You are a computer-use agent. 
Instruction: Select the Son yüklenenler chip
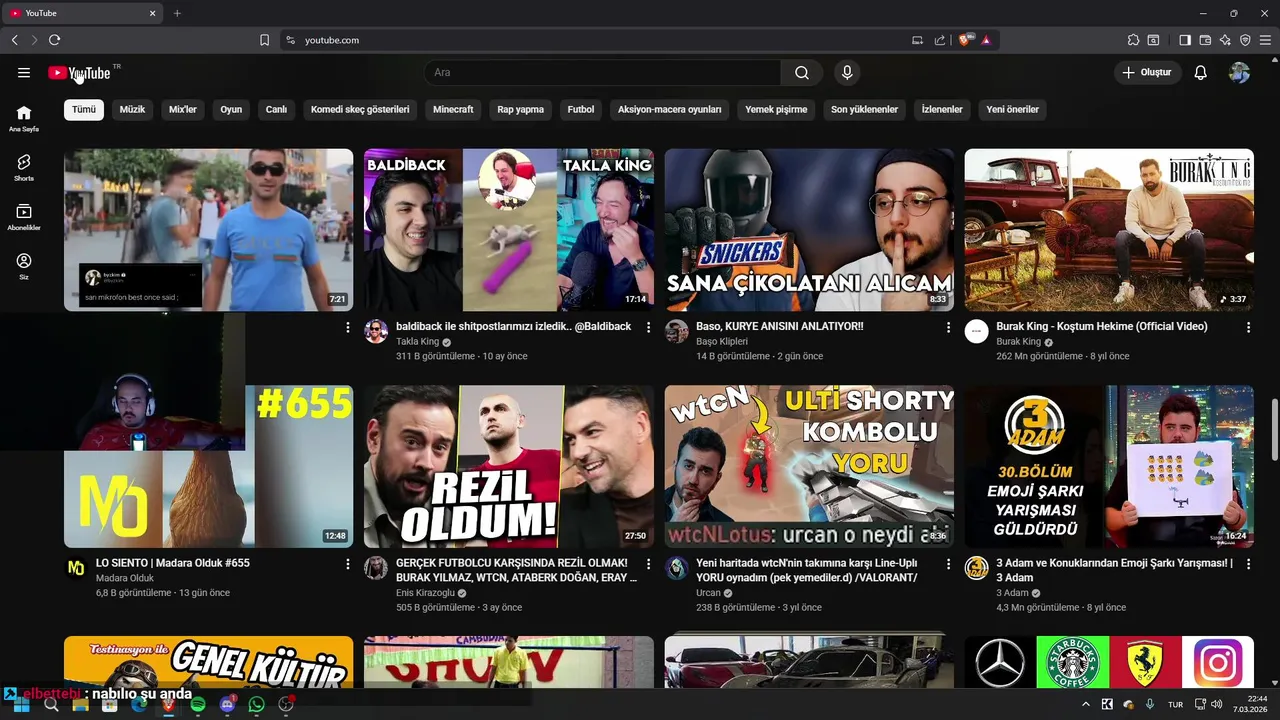coord(865,110)
